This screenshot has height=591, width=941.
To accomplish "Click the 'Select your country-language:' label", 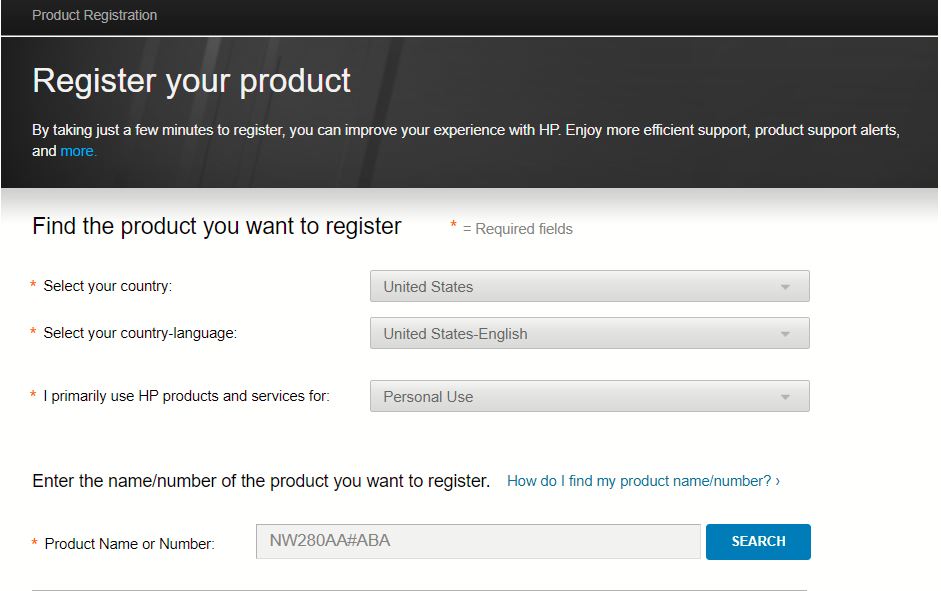I will click(x=140, y=333).
